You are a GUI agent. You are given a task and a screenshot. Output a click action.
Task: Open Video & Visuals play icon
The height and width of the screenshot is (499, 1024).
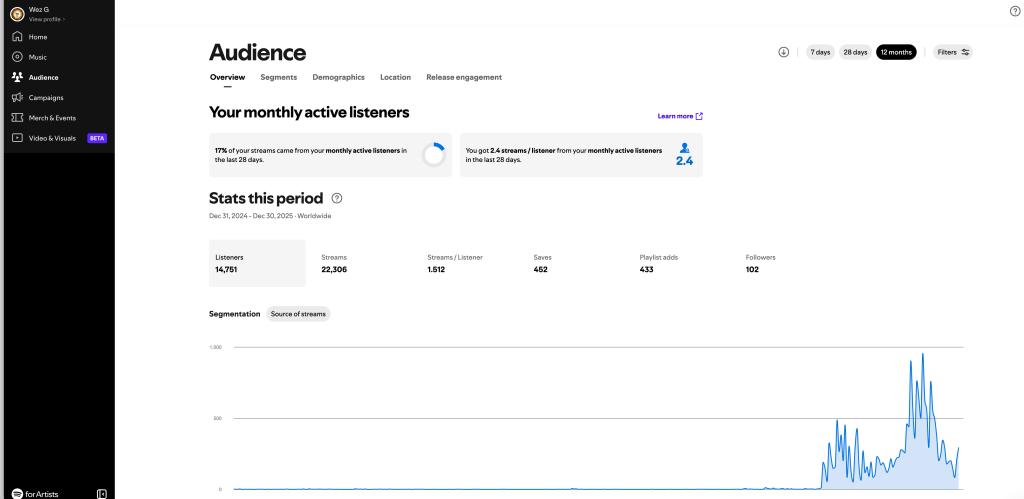(x=18, y=138)
